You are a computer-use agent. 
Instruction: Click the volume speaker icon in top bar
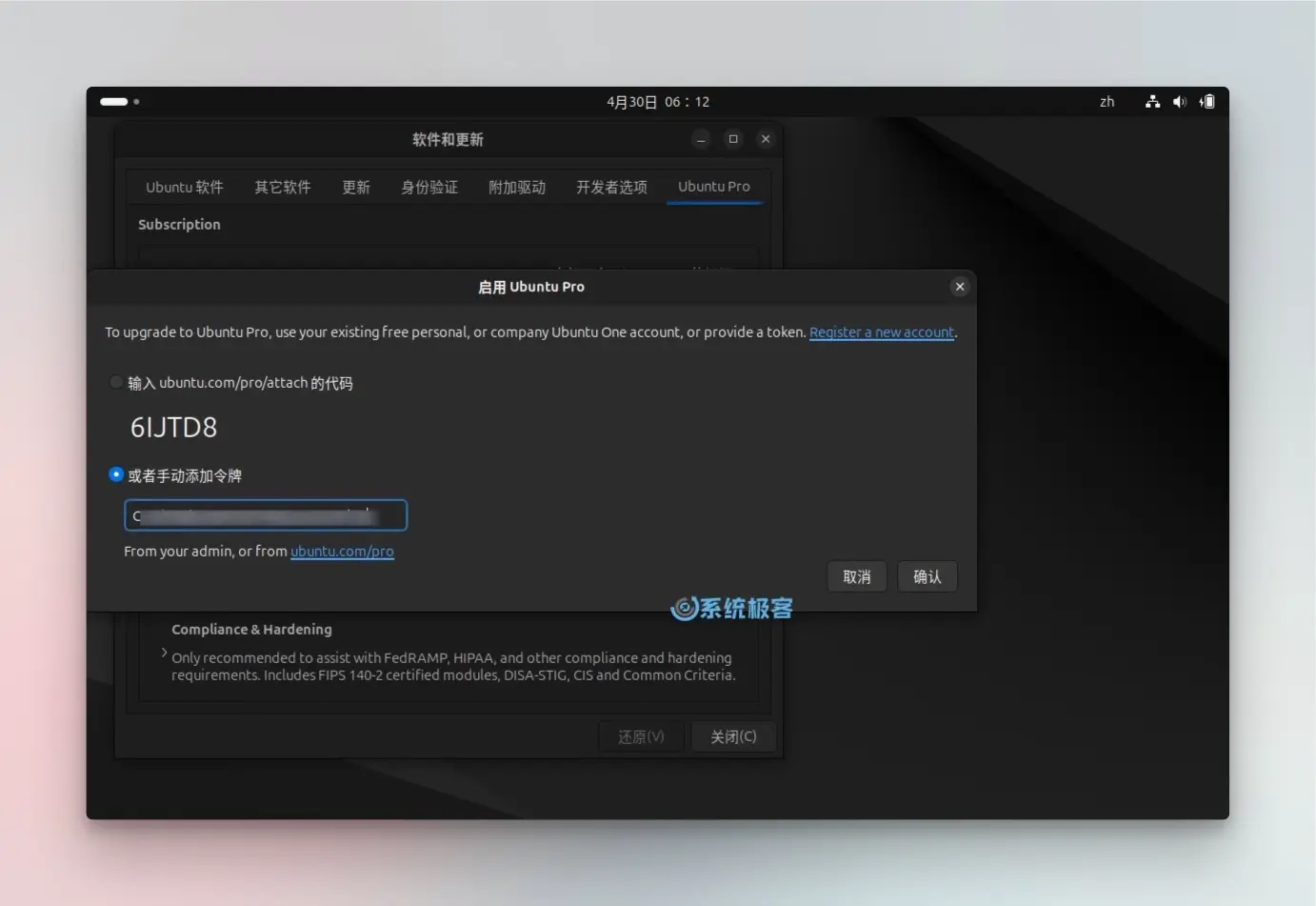[x=1179, y=102]
